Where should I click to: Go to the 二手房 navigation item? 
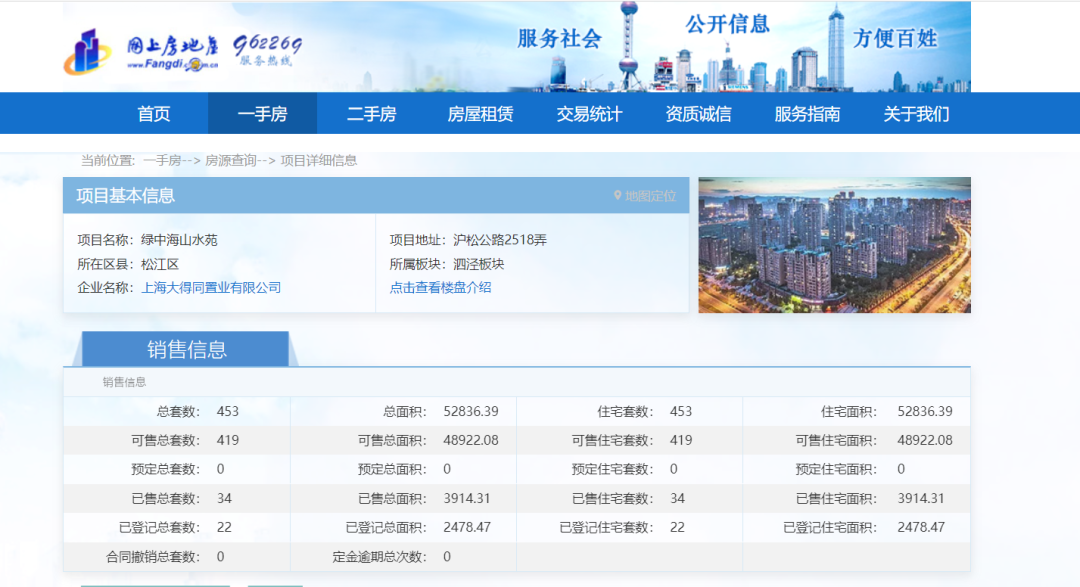click(371, 114)
